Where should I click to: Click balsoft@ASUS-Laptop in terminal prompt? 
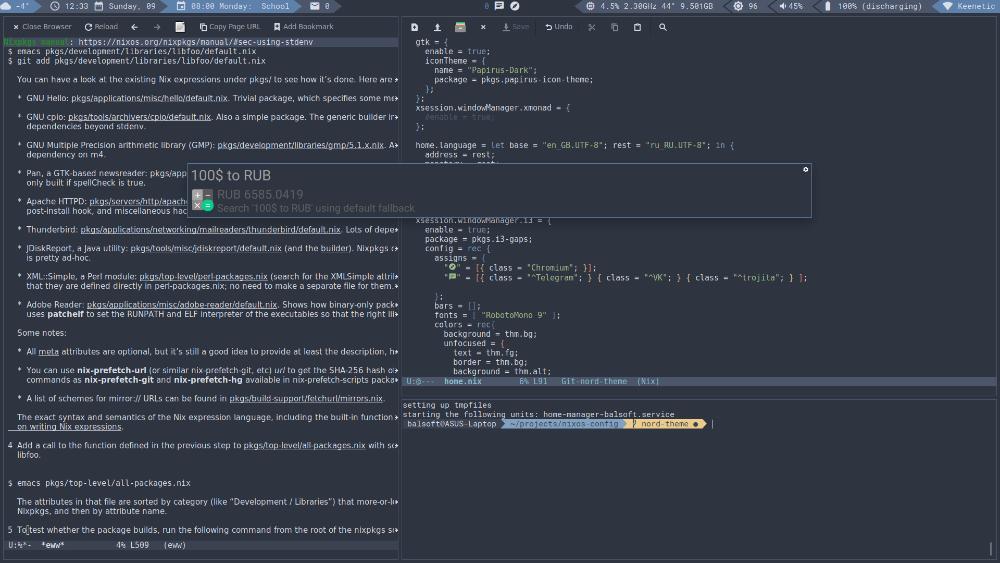(x=452, y=424)
